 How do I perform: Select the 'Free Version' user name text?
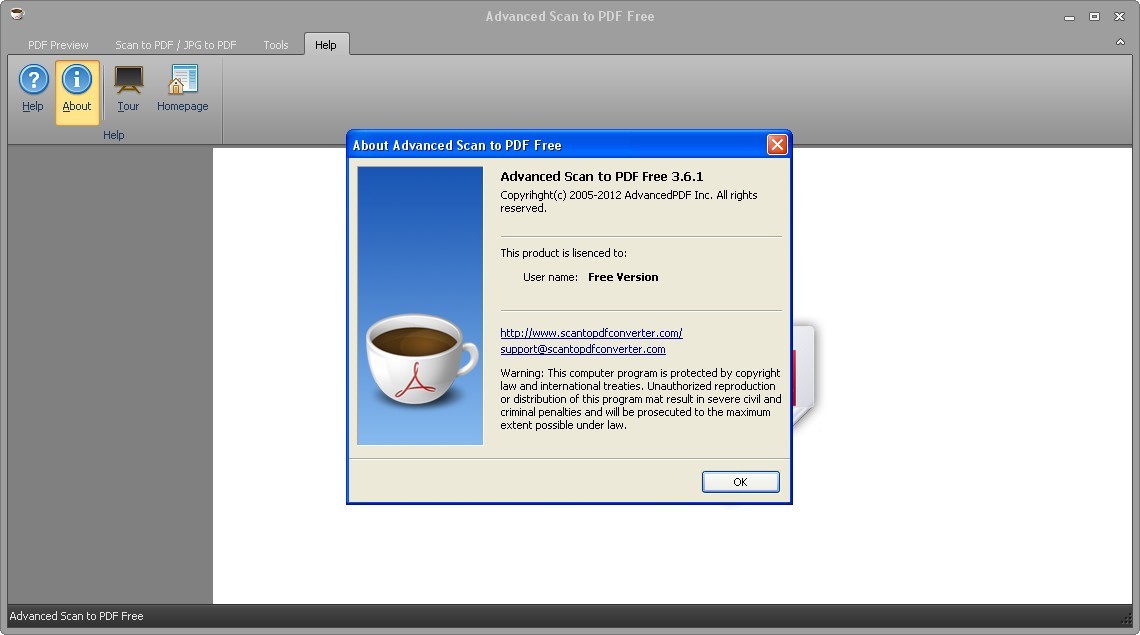coord(623,277)
